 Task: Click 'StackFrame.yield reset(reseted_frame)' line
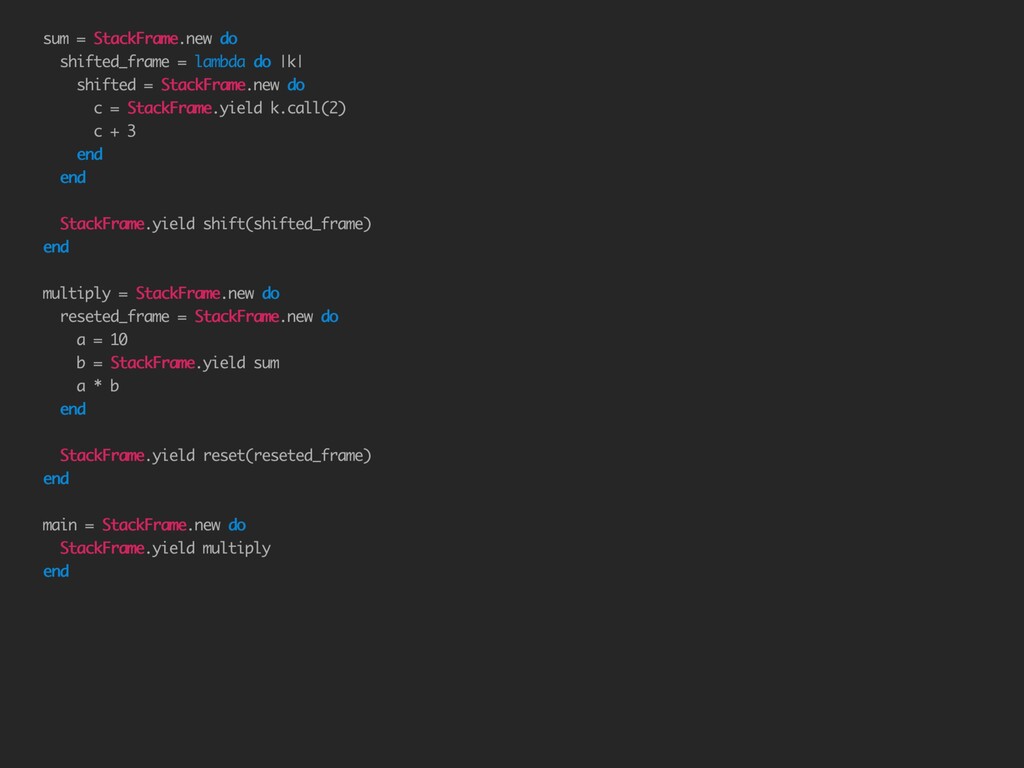(x=216, y=456)
